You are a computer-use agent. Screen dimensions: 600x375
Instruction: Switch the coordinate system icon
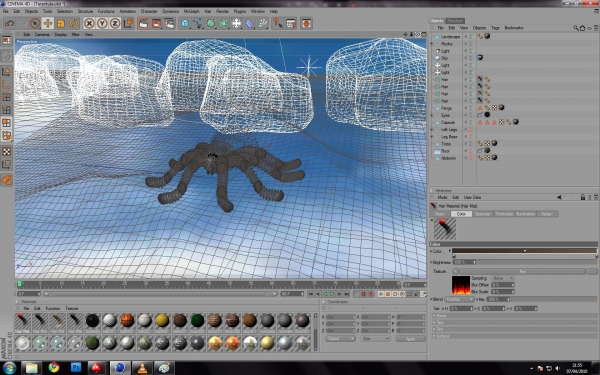128,23
